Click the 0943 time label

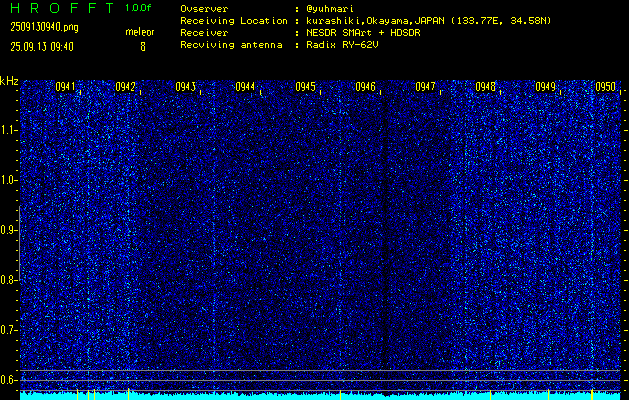click(185, 87)
